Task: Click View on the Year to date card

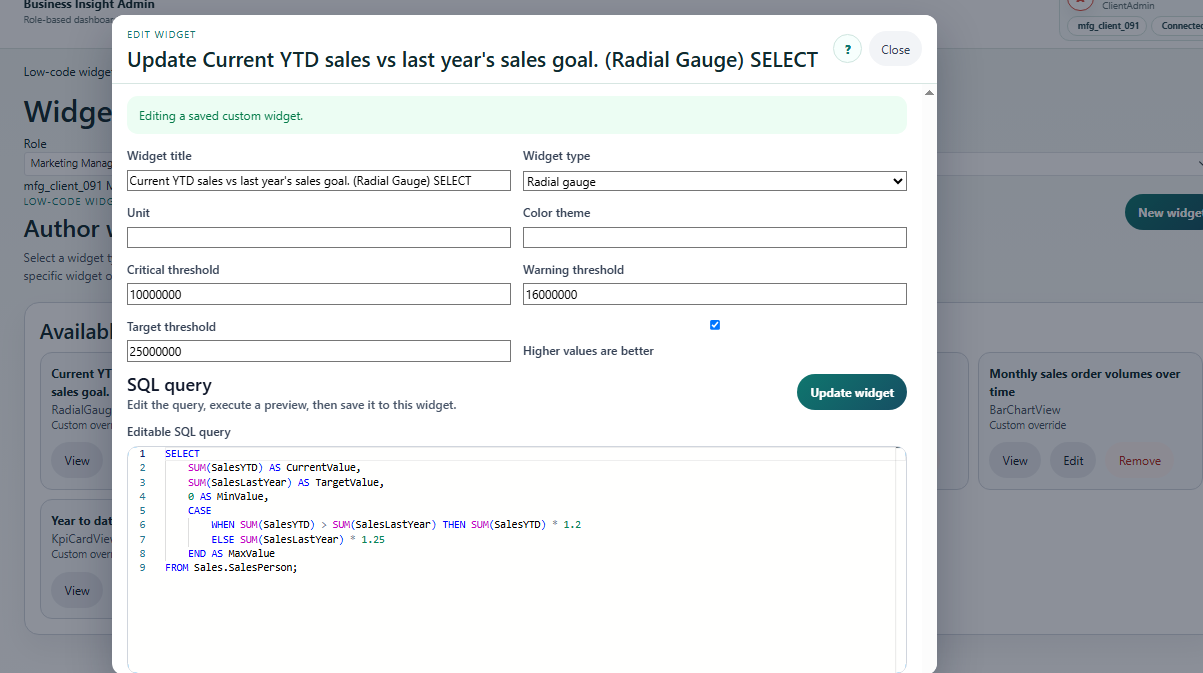Action: point(77,590)
